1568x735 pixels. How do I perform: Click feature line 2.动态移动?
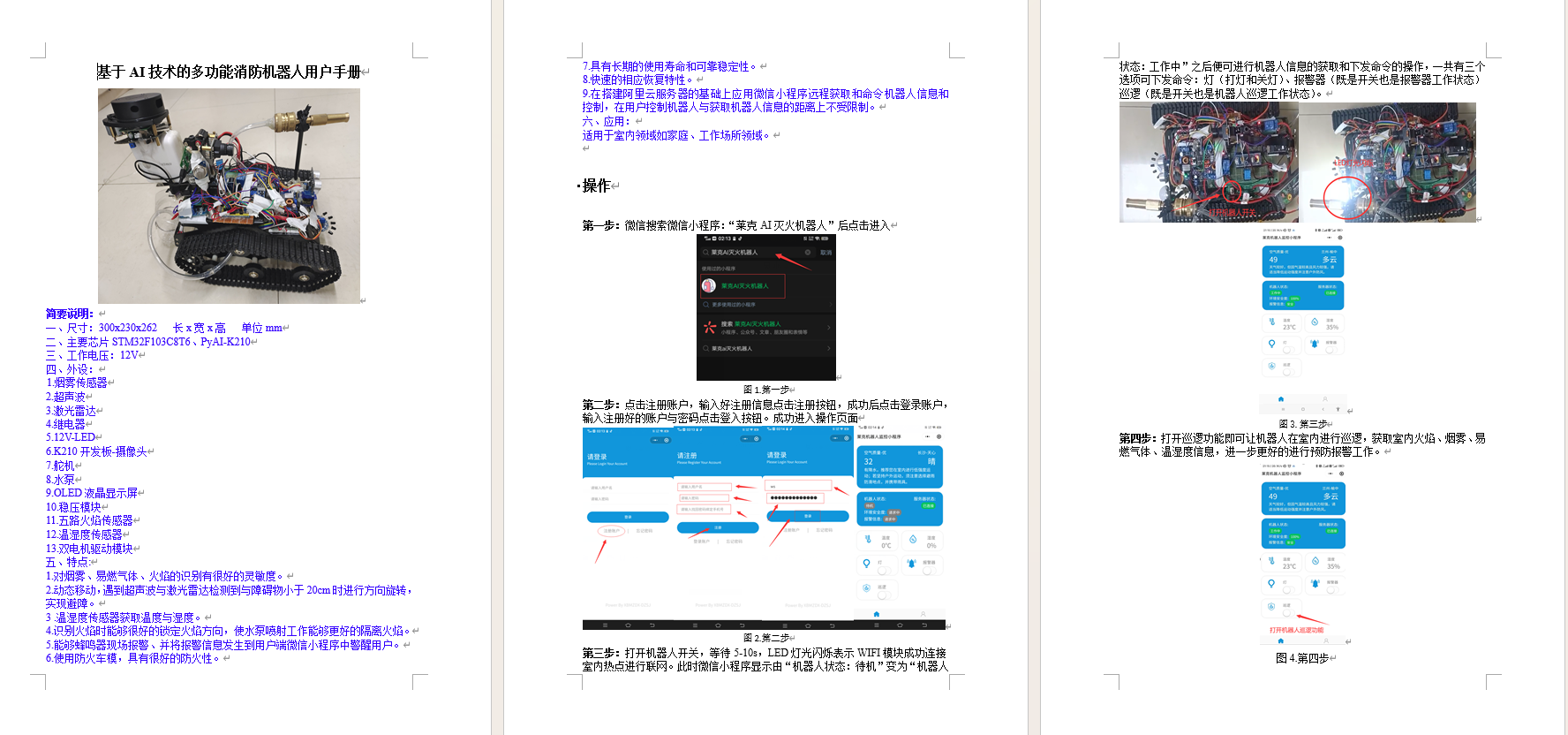click(x=230, y=596)
